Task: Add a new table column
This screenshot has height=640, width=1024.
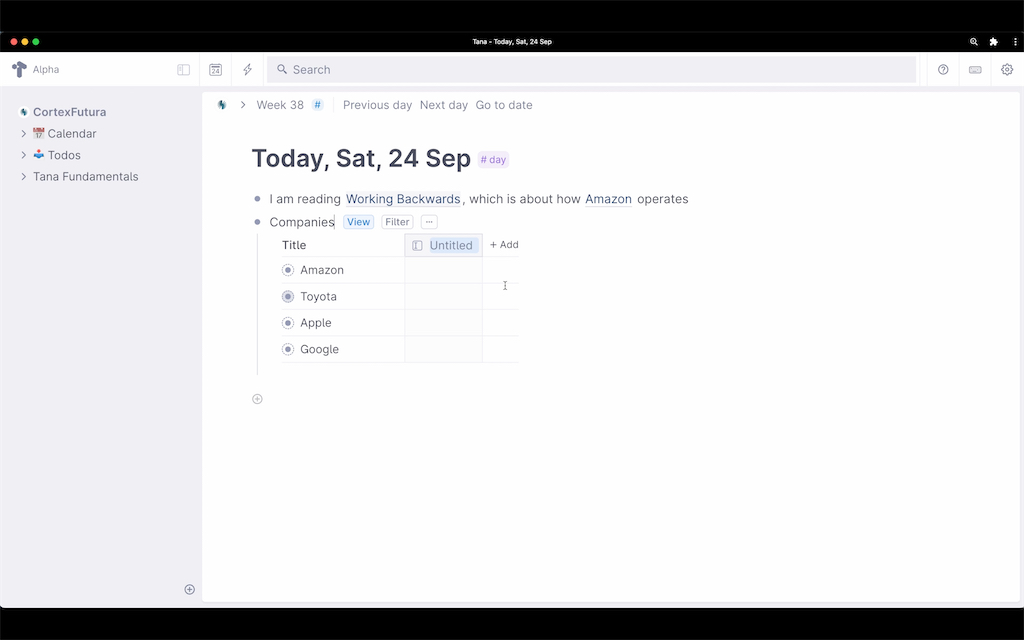Action: [x=504, y=245]
